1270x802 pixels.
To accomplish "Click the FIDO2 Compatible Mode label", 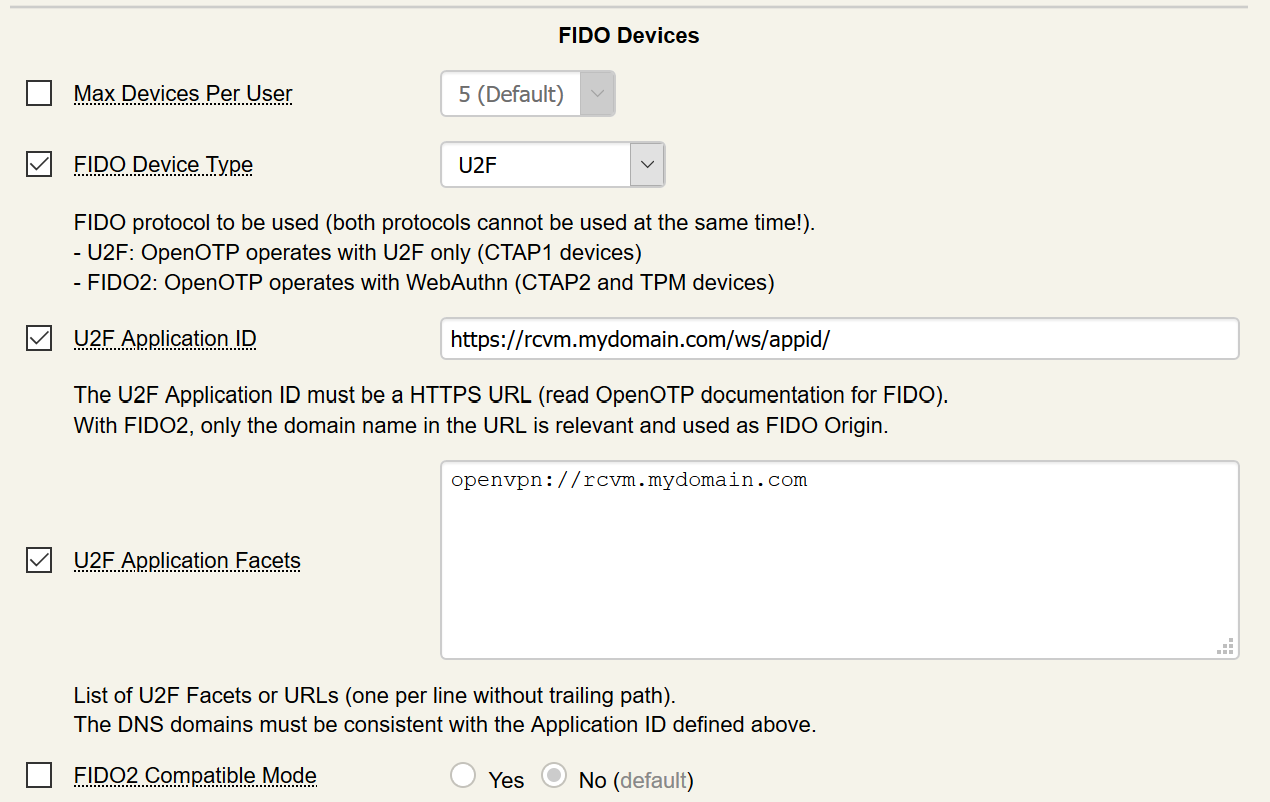I will [x=195, y=775].
